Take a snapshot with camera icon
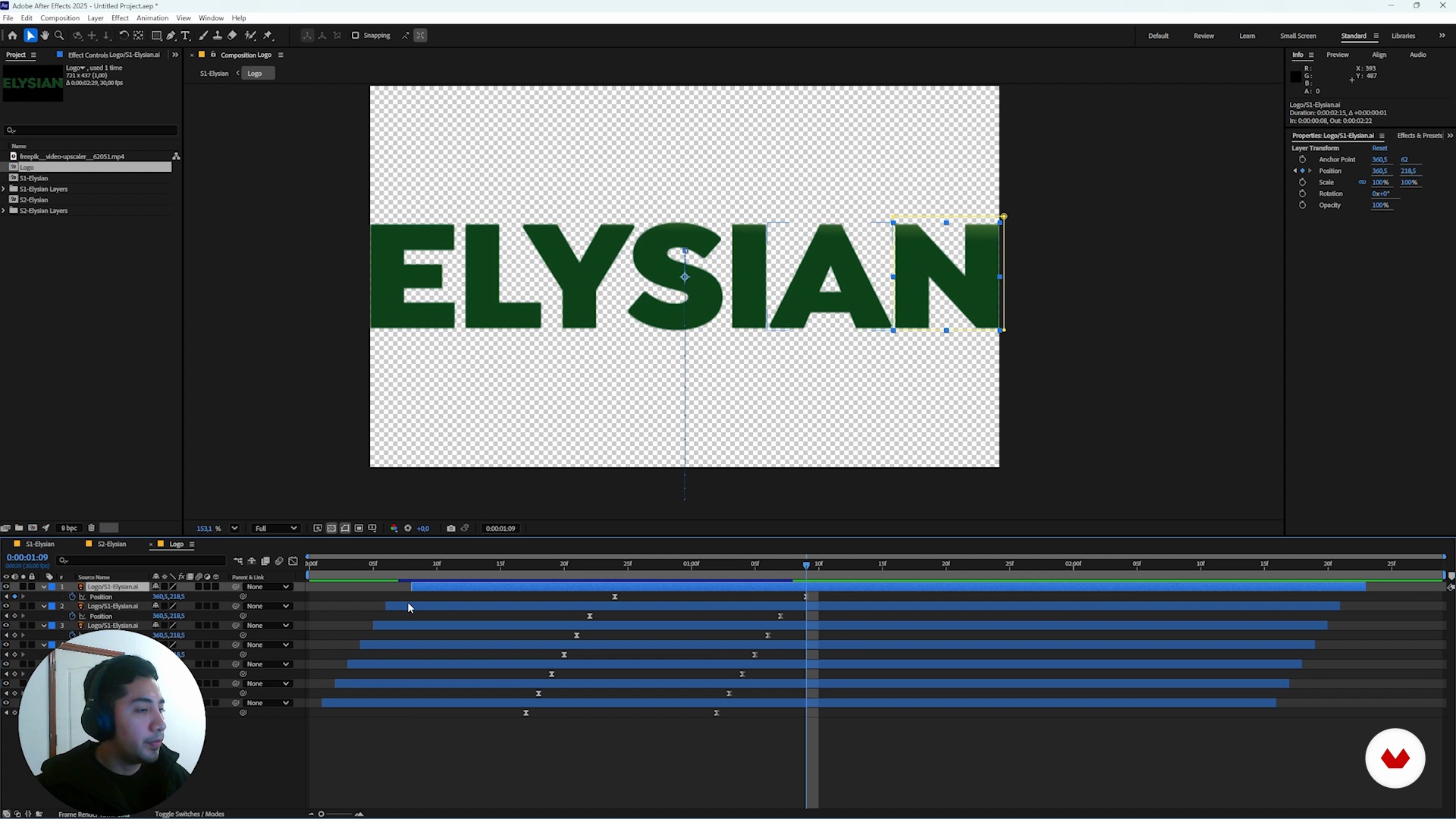 [x=451, y=529]
